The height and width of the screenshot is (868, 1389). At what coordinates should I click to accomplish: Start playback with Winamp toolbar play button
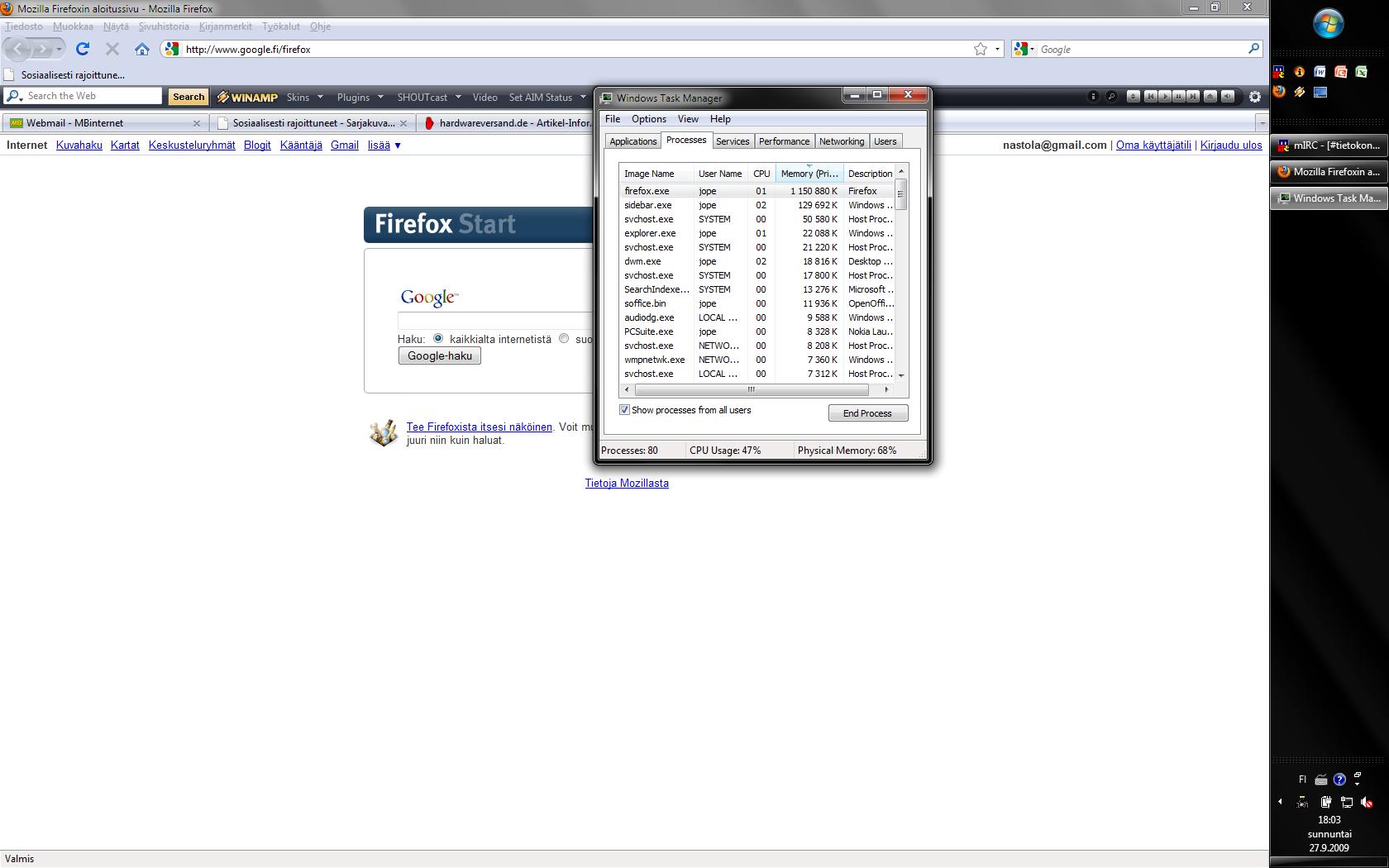point(1165,97)
